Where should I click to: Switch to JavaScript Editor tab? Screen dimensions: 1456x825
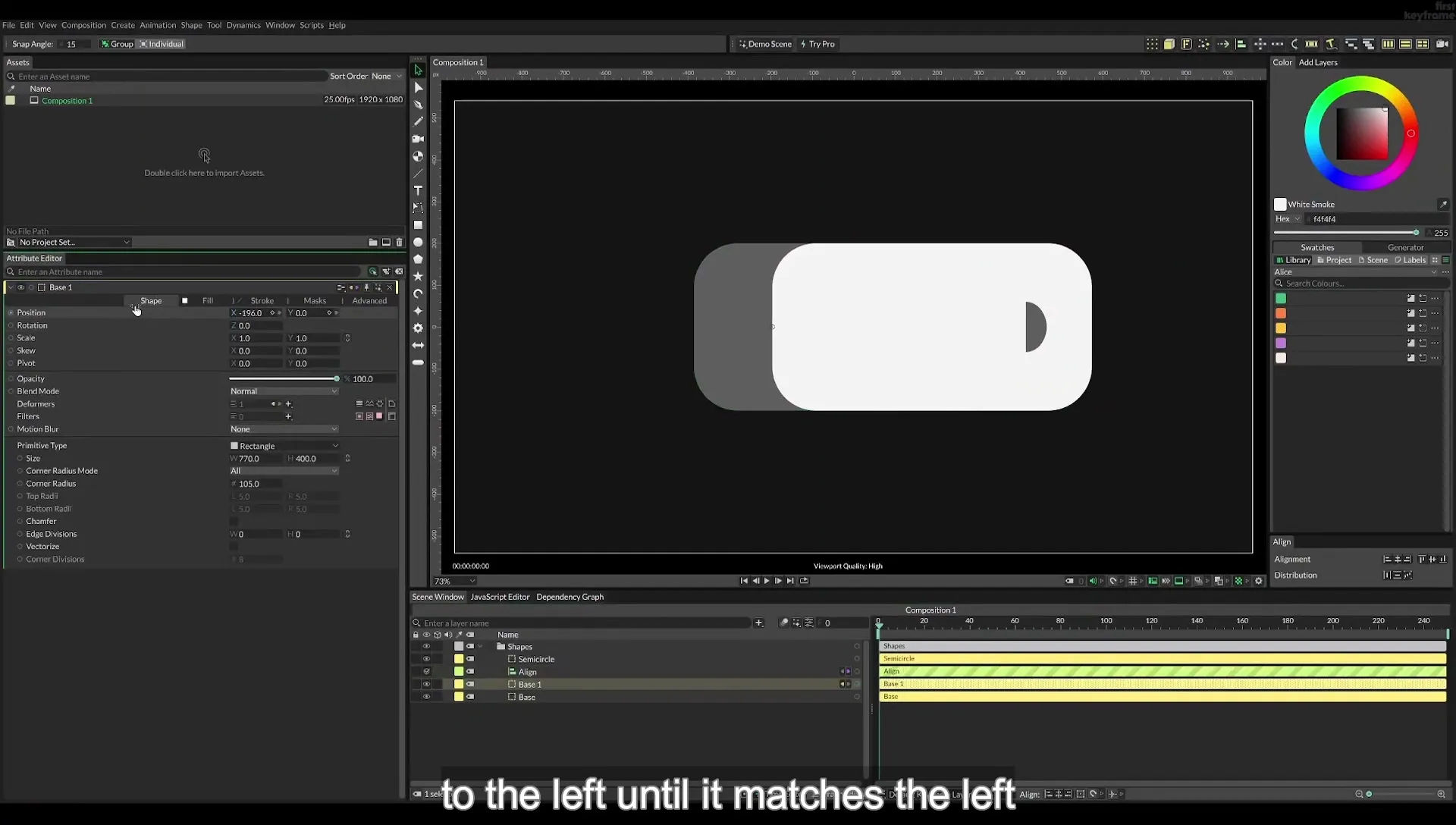(x=500, y=597)
